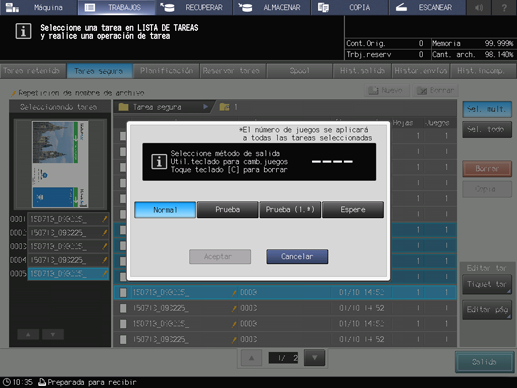Select Espere output method
The width and height of the screenshot is (517, 388).
tap(353, 210)
